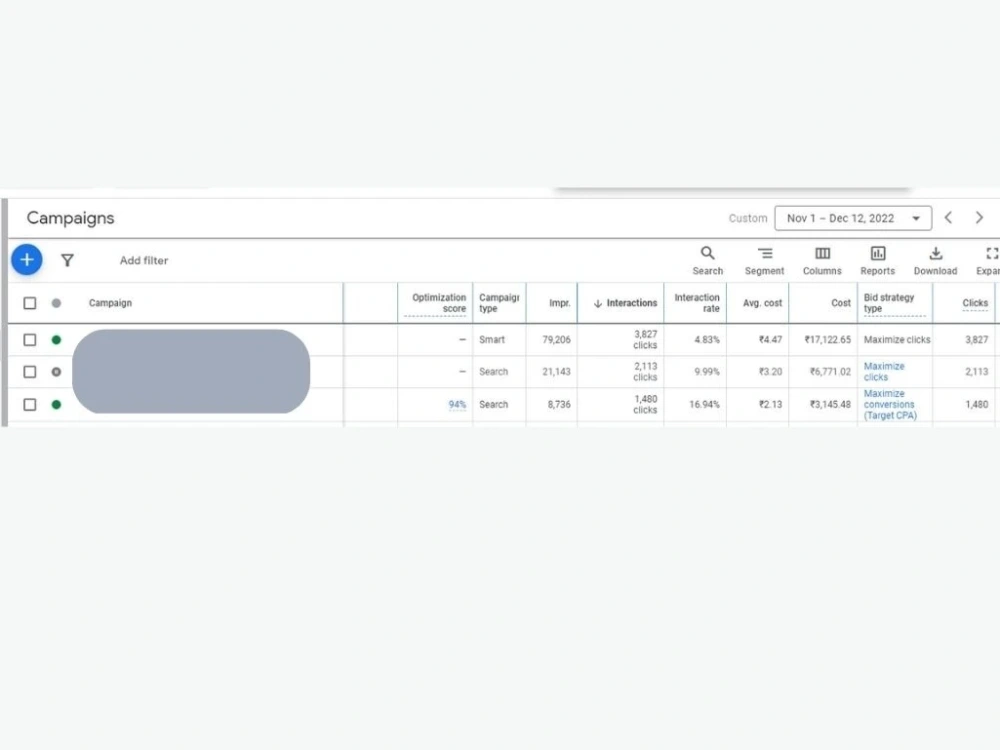1000x750 pixels.
Task: Click the ₹3.20 average cost cell
Action: pos(770,372)
